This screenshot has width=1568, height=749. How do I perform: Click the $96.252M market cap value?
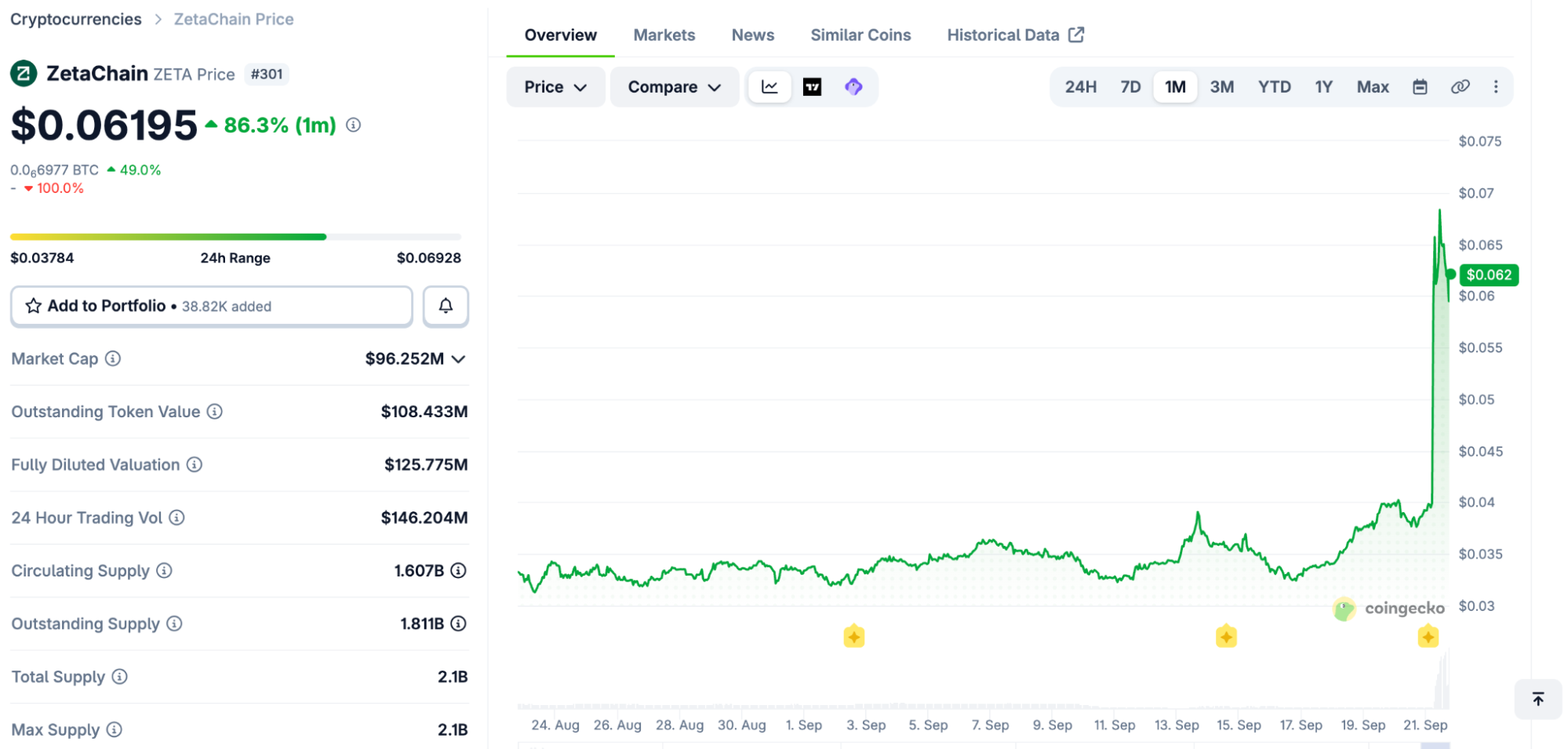click(405, 358)
